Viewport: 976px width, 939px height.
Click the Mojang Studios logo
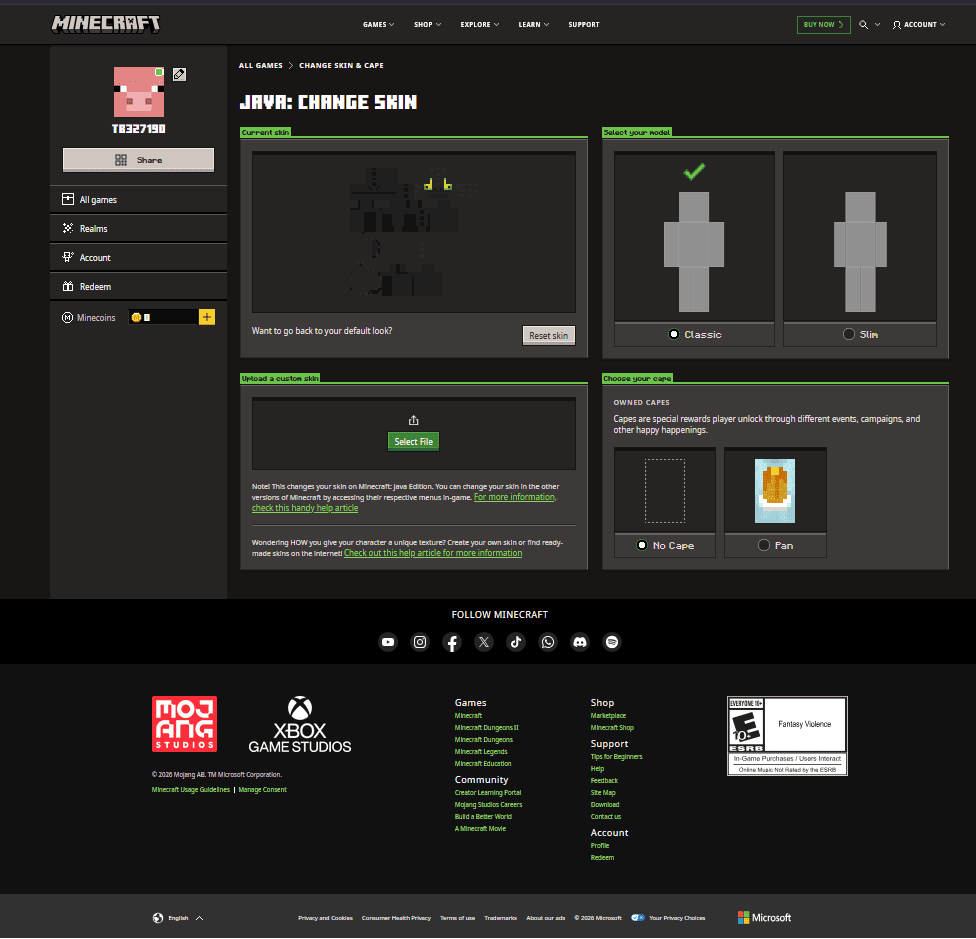coord(184,724)
